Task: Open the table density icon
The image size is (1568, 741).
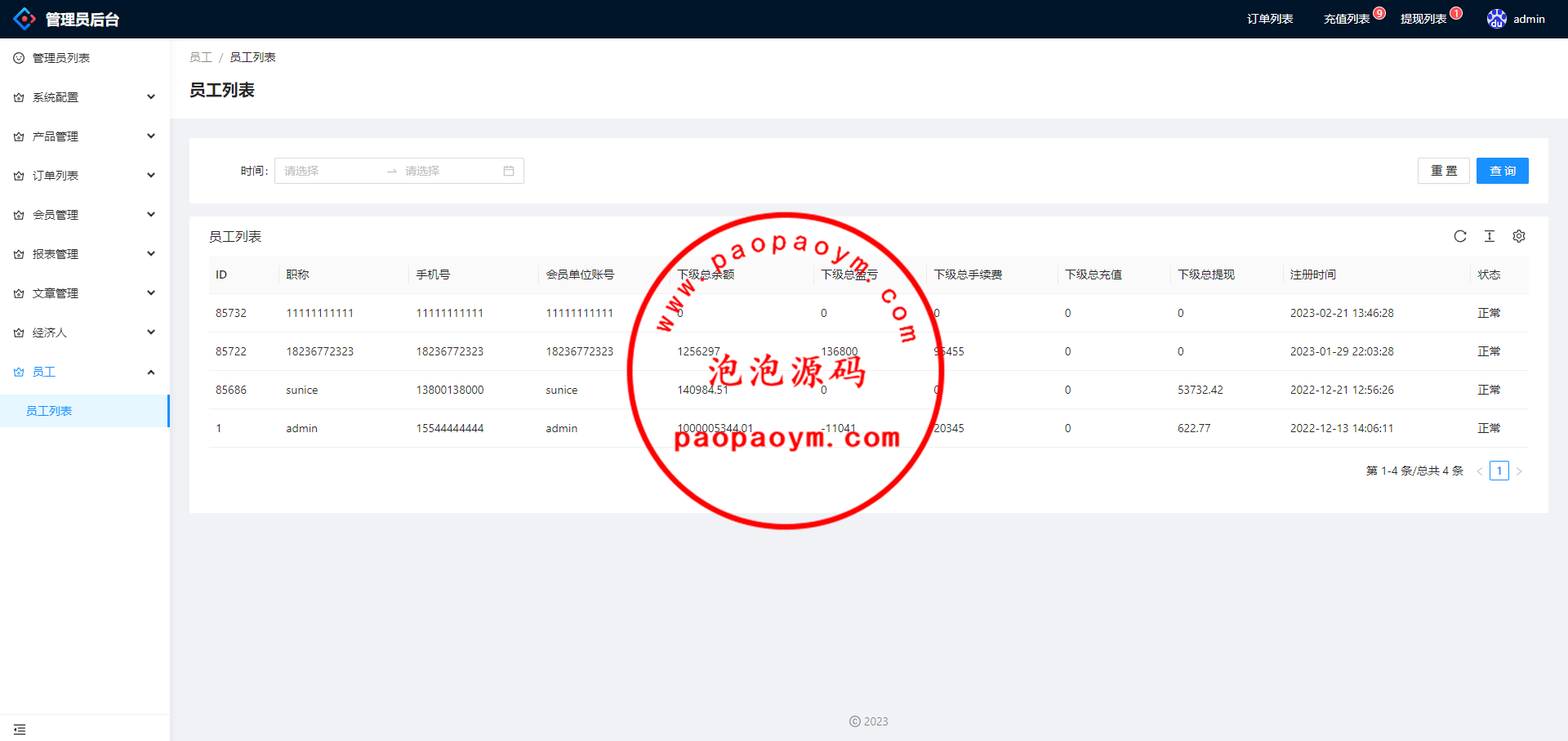Action: click(1490, 236)
